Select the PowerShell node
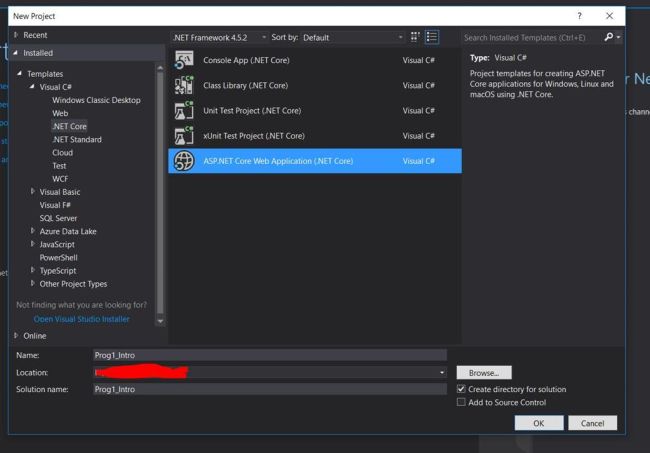The height and width of the screenshot is (453, 650). pos(58,257)
